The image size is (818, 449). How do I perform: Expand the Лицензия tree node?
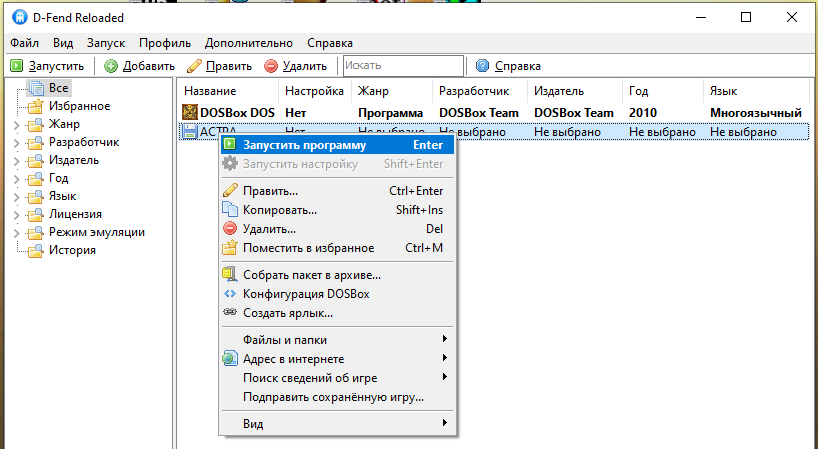pyautogui.click(x=16, y=214)
